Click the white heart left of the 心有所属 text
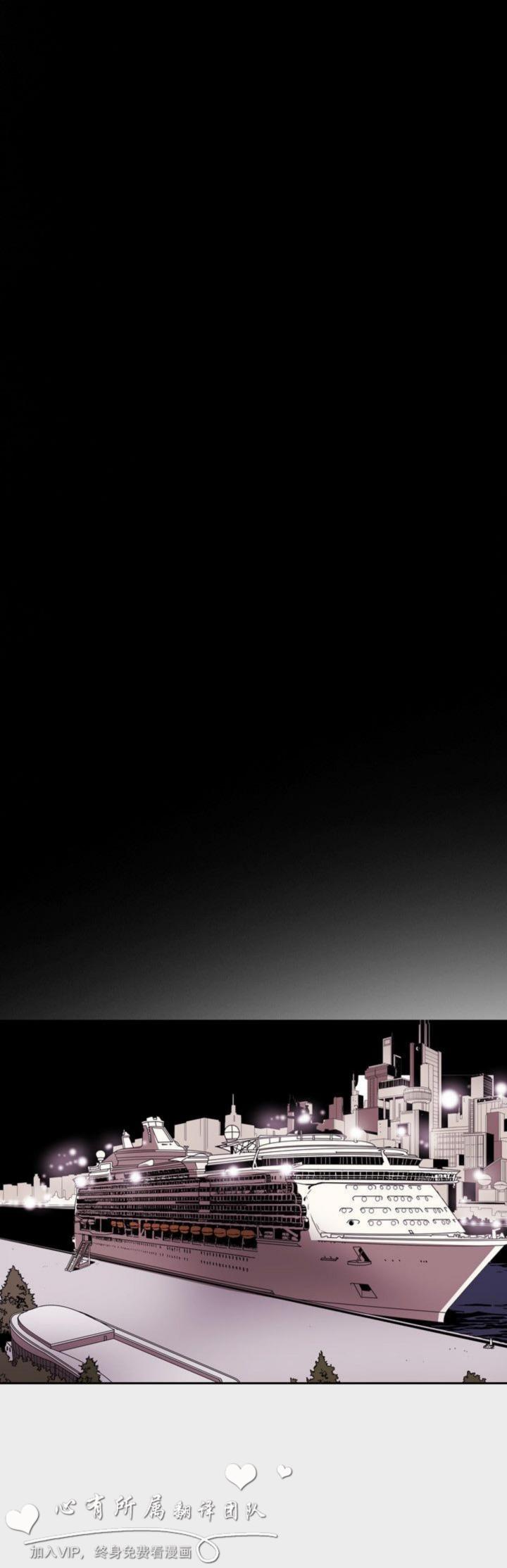 22,1518
